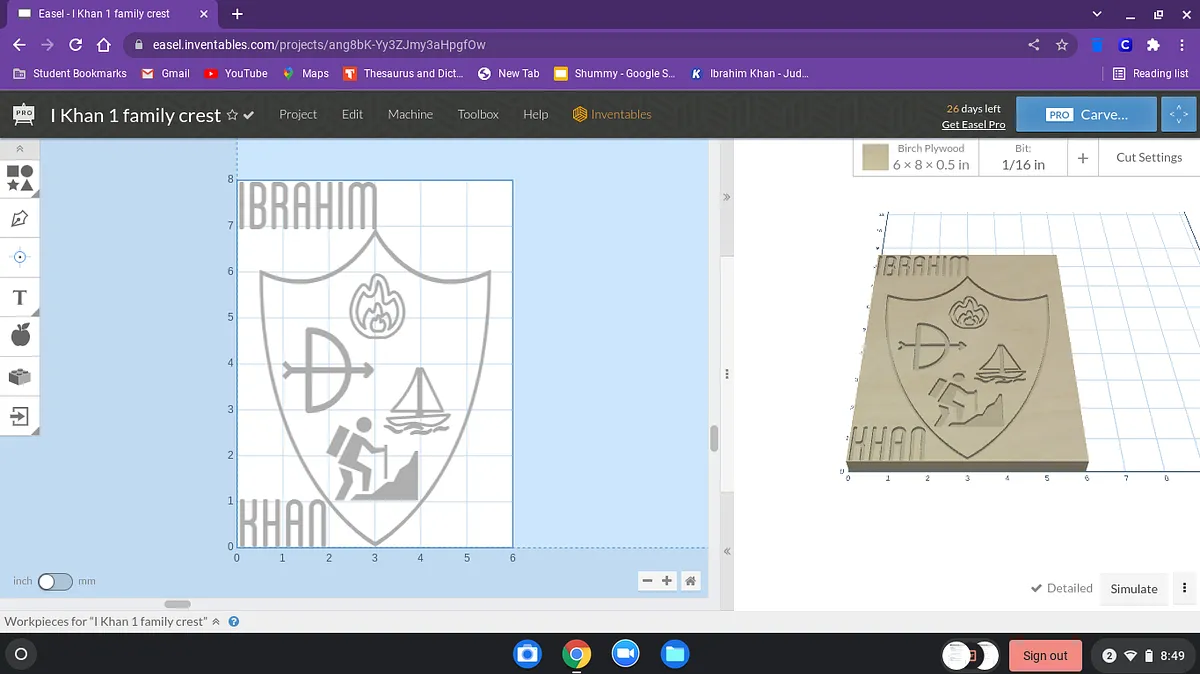
Task: Toggle units between inch and mm
Action: [54, 581]
